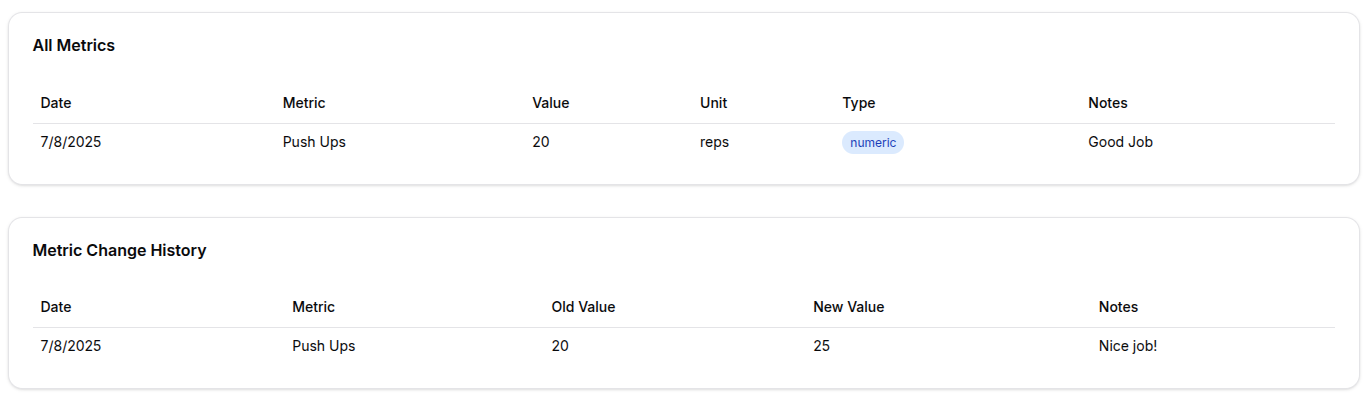Click the Metric Change History heading
Screen dimensions: 1369x401
click(119, 251)
